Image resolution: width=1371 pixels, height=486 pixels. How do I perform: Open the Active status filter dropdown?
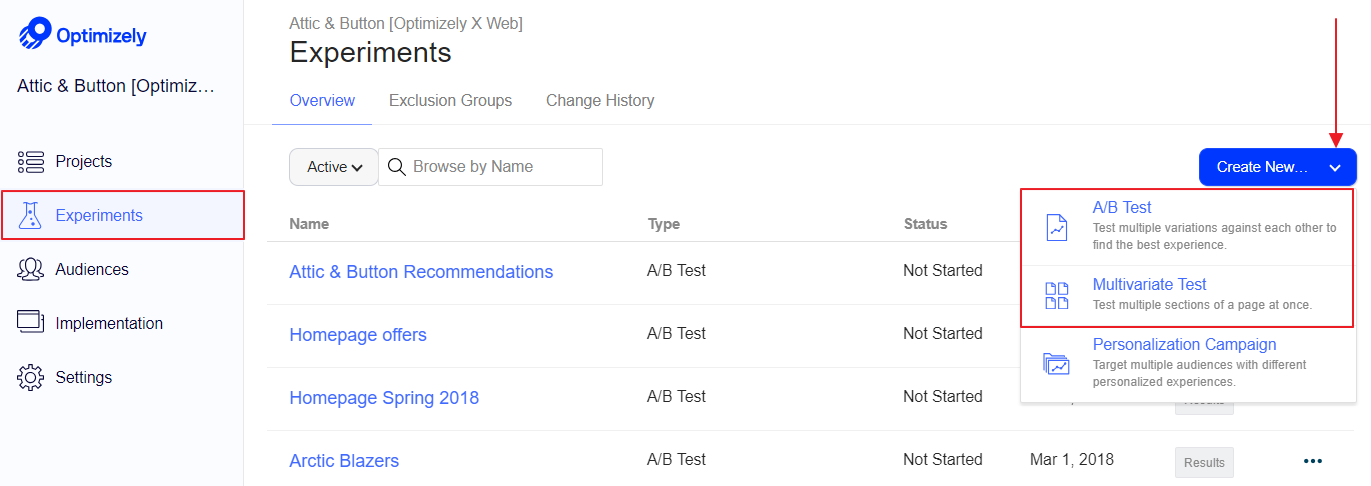click(x=333, y=167)
